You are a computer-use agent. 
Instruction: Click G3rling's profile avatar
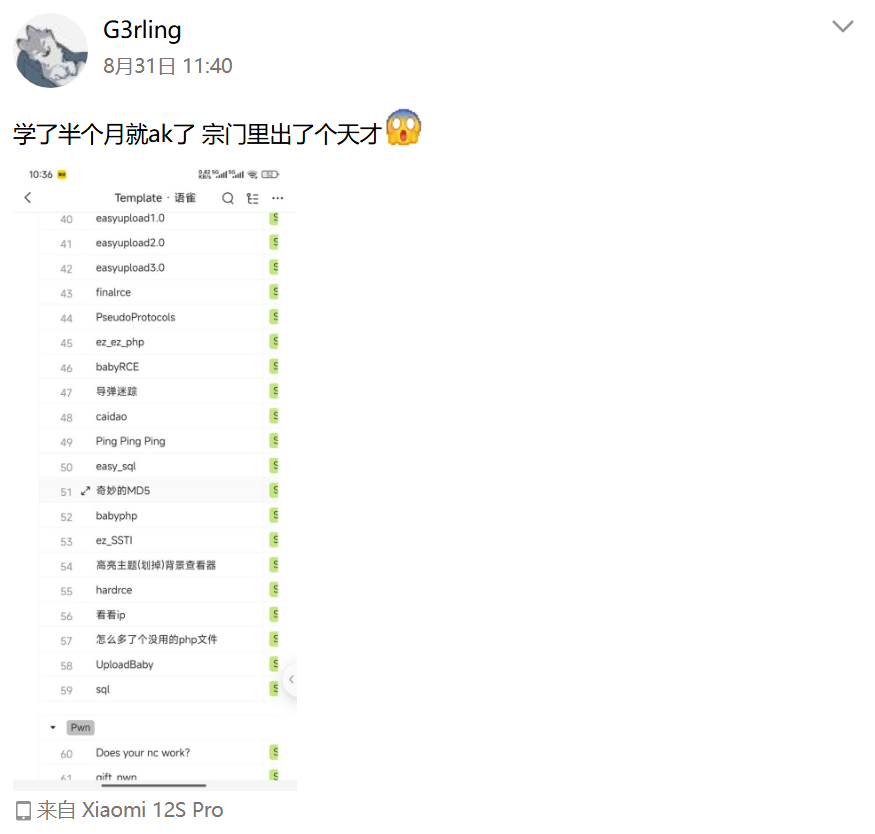[x=51, y=51]
